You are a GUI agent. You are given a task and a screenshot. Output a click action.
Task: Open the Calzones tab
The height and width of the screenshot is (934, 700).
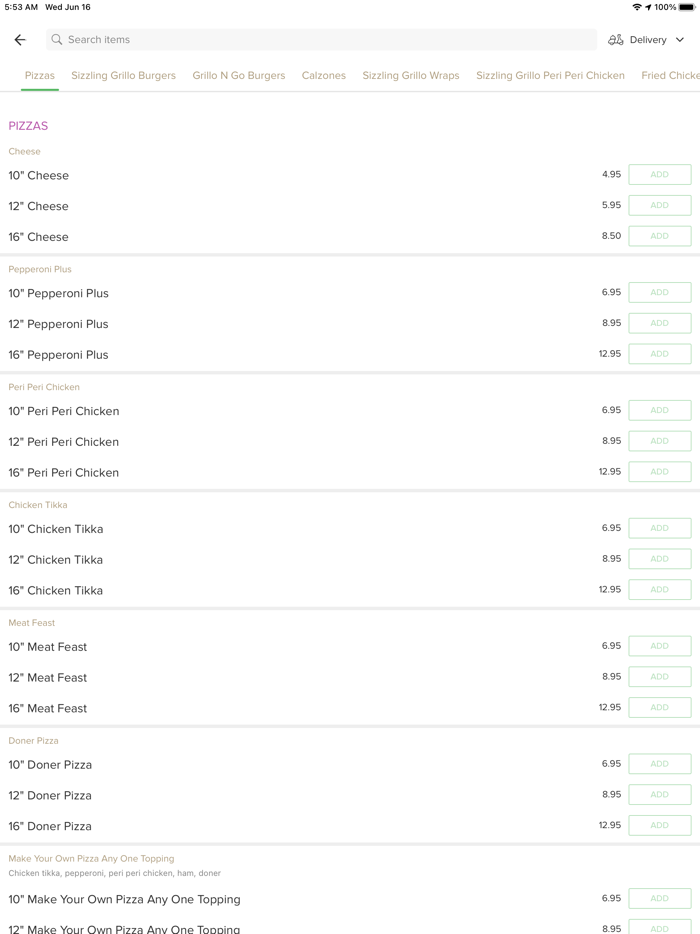324,75
